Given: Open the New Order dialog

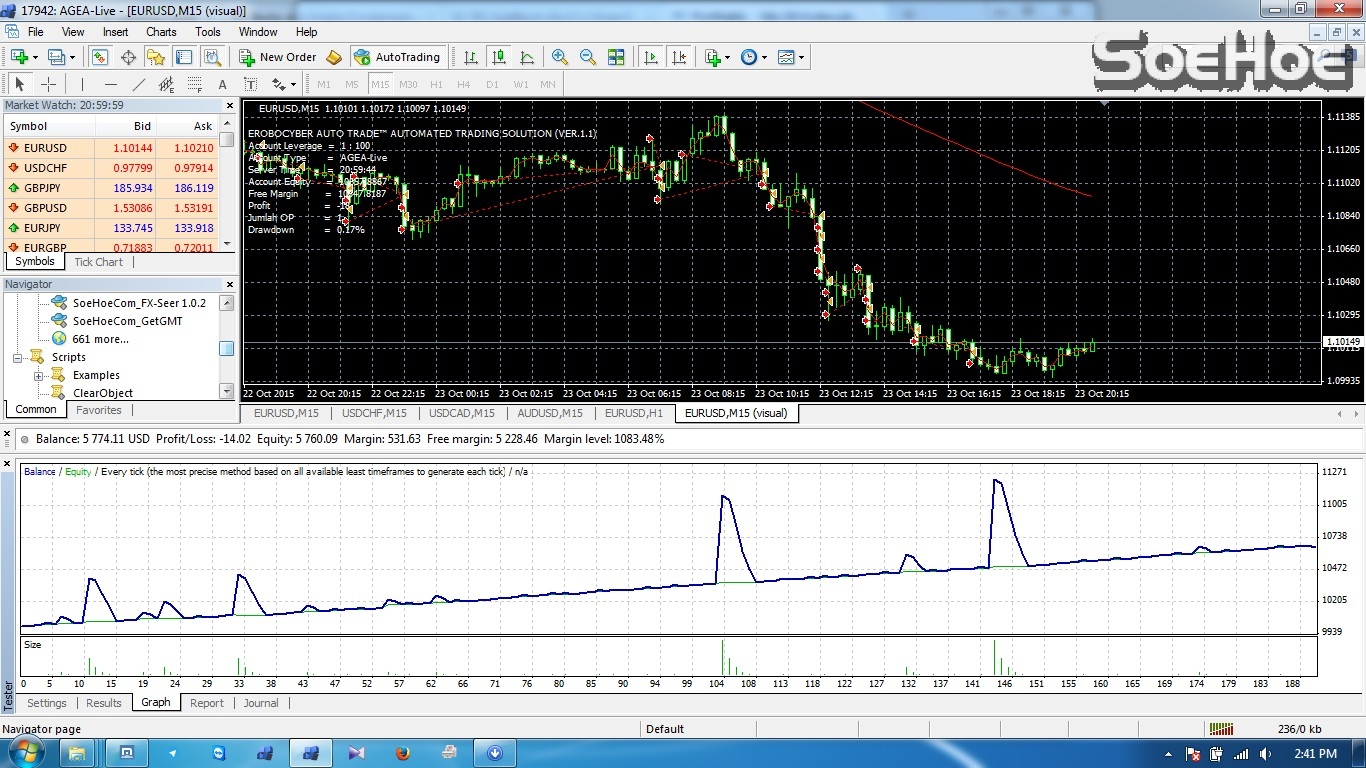Looking at the screenshot, I should (287, 57).
